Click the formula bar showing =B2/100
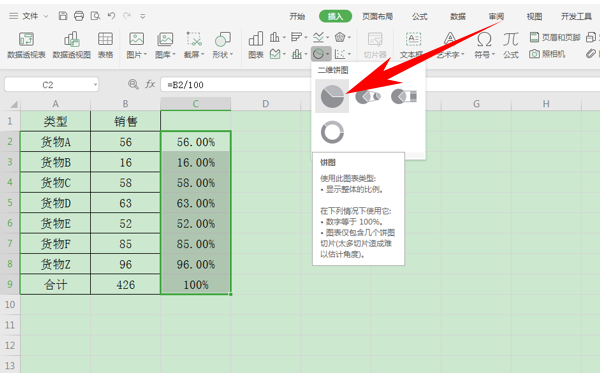The height and width of the screenshot is (376, 600). [380, 85]
